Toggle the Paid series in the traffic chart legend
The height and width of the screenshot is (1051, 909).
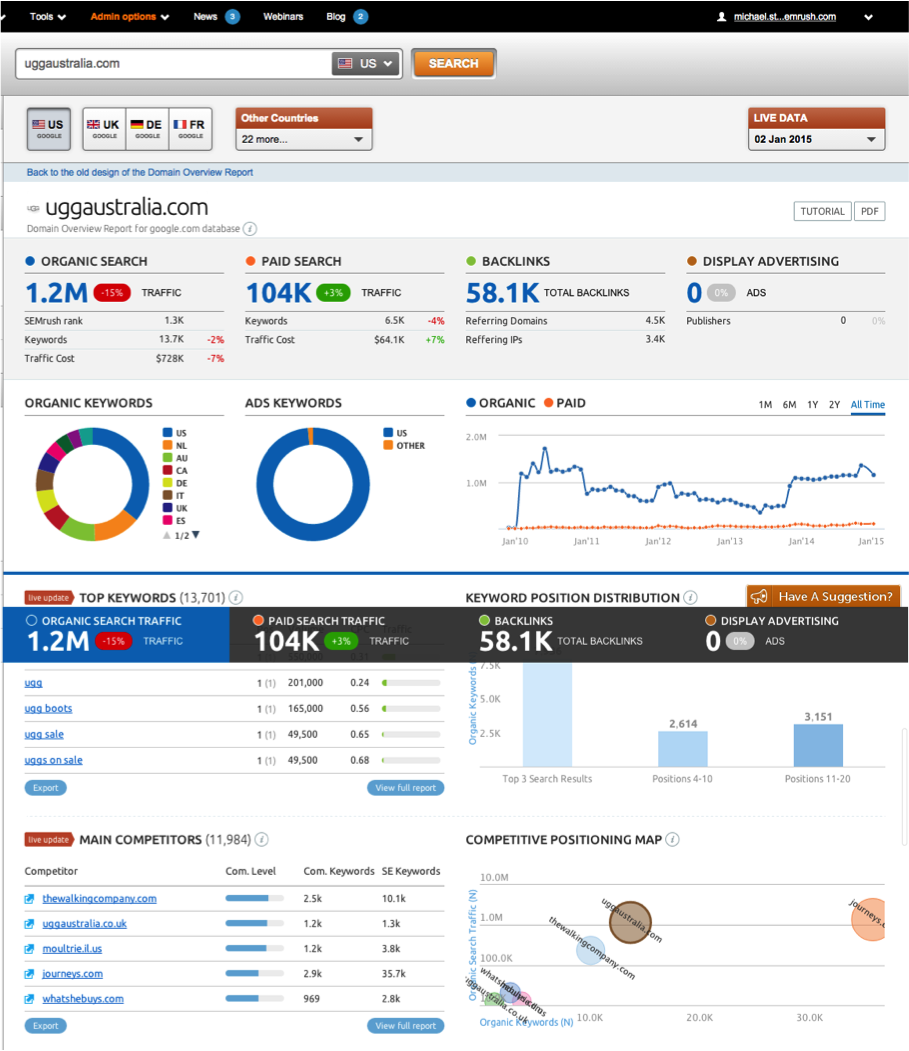564,403
